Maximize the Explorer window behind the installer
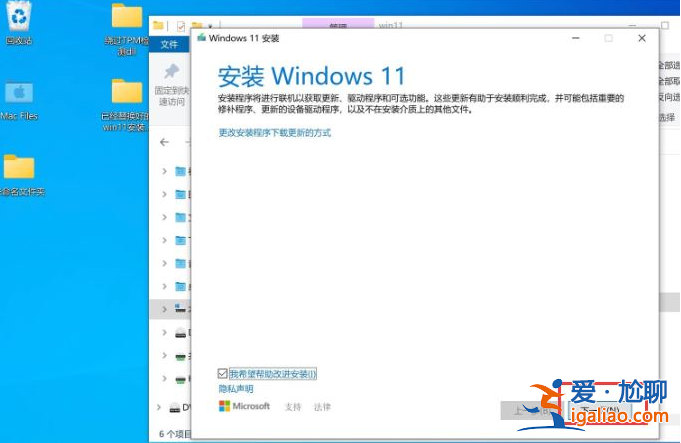 pyautogui.click(x=665, y=25)
